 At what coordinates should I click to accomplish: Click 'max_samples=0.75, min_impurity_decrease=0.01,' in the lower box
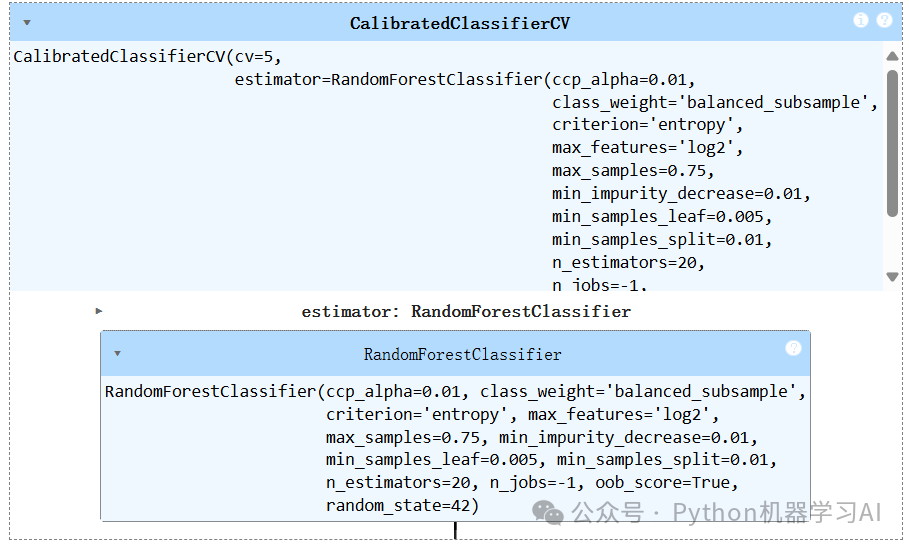[541, 437]
